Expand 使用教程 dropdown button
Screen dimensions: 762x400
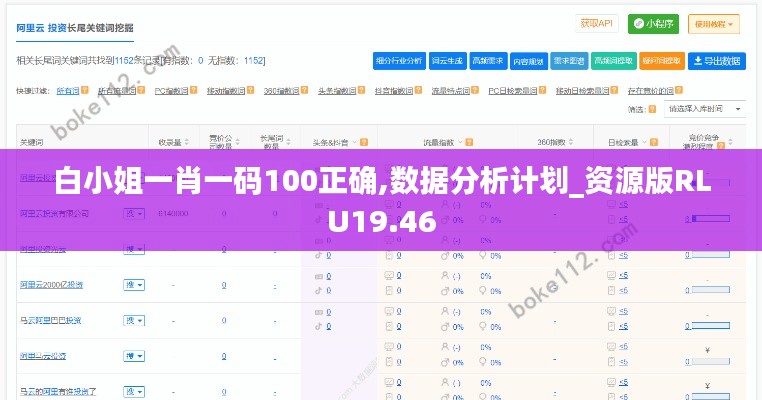713,24
